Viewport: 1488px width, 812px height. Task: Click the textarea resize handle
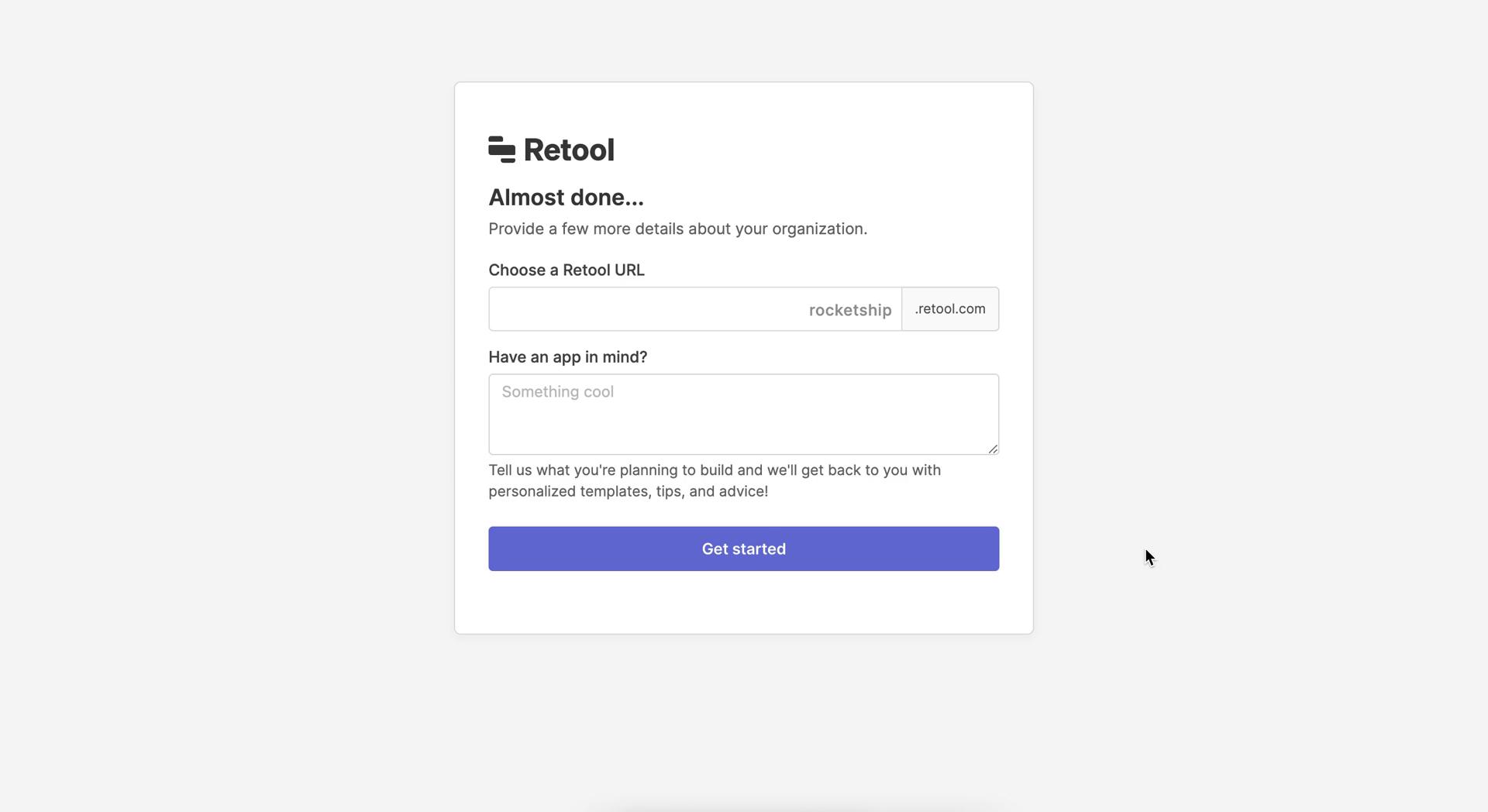993,449
